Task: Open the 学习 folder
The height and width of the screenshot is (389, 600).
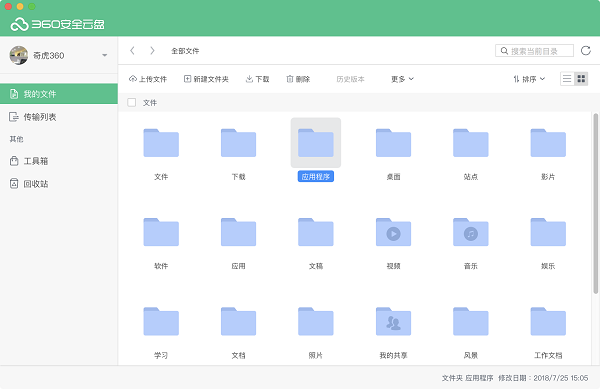Action: (x=161, y=321)
